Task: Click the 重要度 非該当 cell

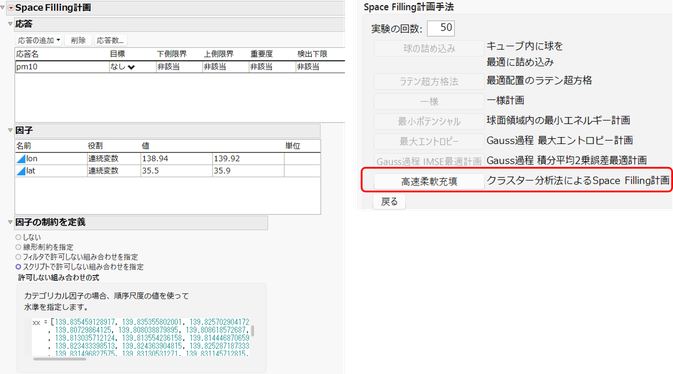Action: tap(272, 67)
